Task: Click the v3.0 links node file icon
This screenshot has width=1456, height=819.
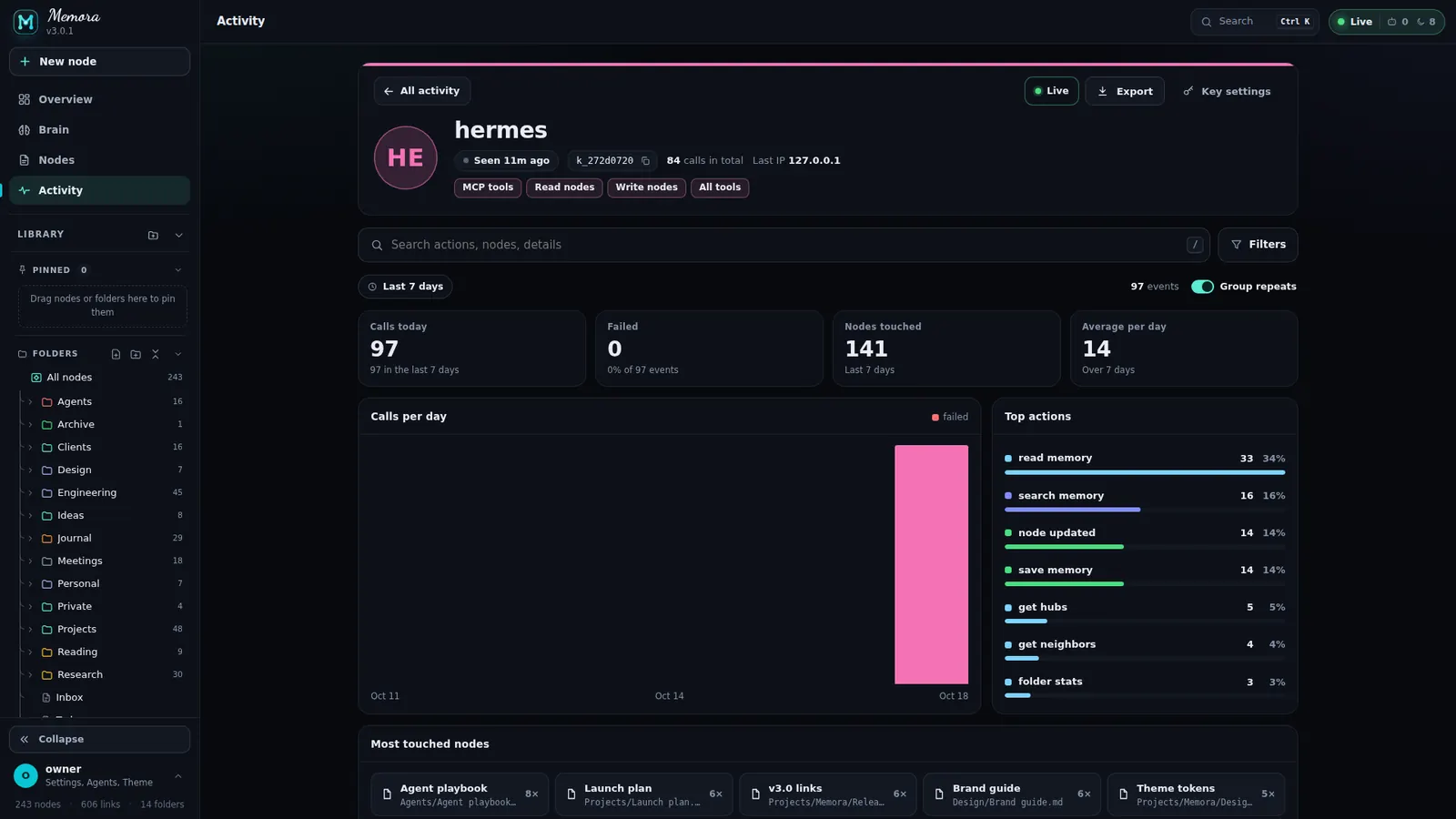Action: (x=755, y=794)
